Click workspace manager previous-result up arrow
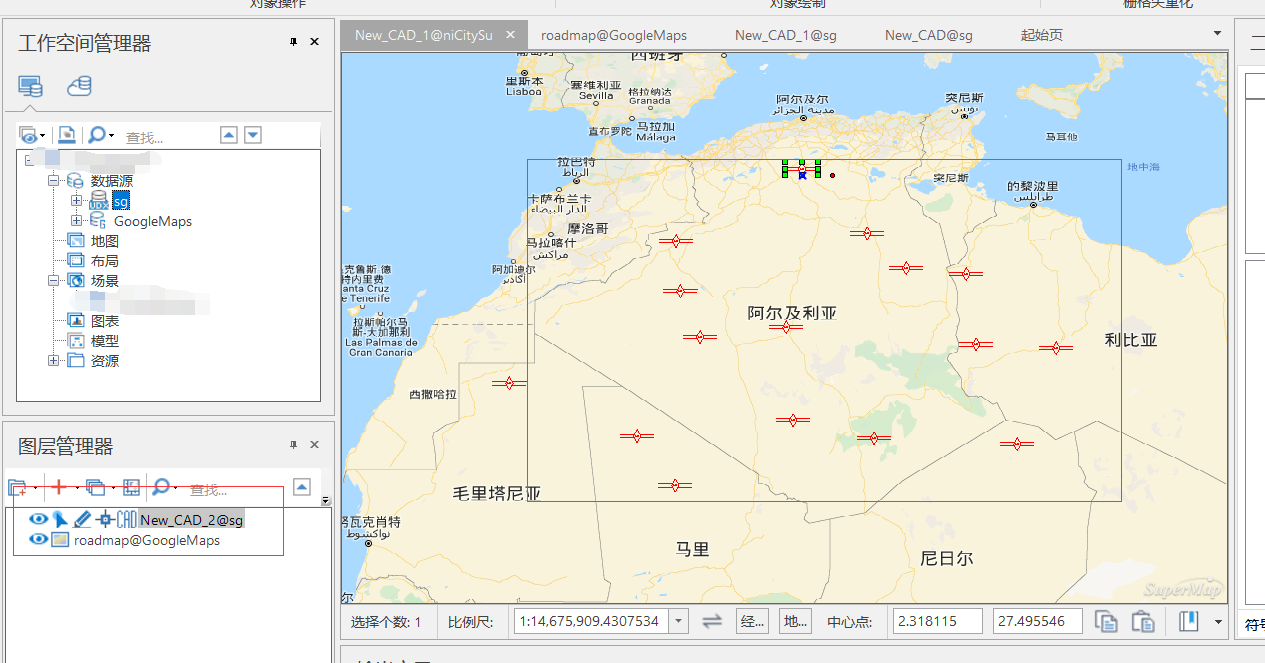The height and width of the screenshot is (663, 1265). point(228,135)
